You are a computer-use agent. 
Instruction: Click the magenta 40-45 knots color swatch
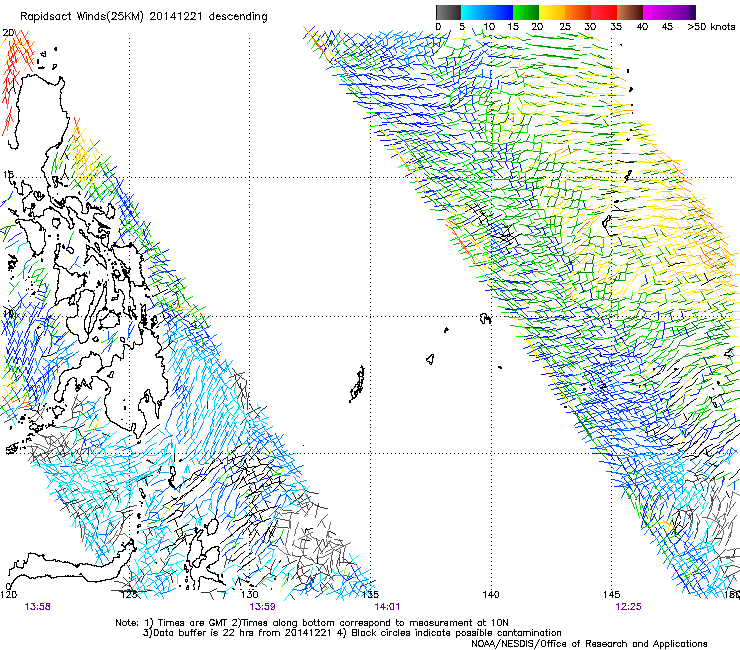pyautogui.click(x=656, y=12)
